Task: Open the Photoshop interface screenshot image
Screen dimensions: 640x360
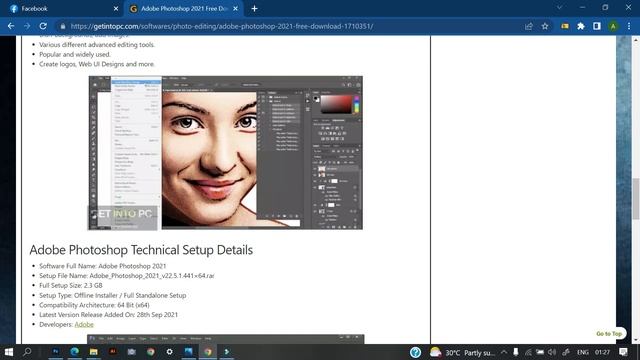Action: pyautogui.click(x=225, y=153)
